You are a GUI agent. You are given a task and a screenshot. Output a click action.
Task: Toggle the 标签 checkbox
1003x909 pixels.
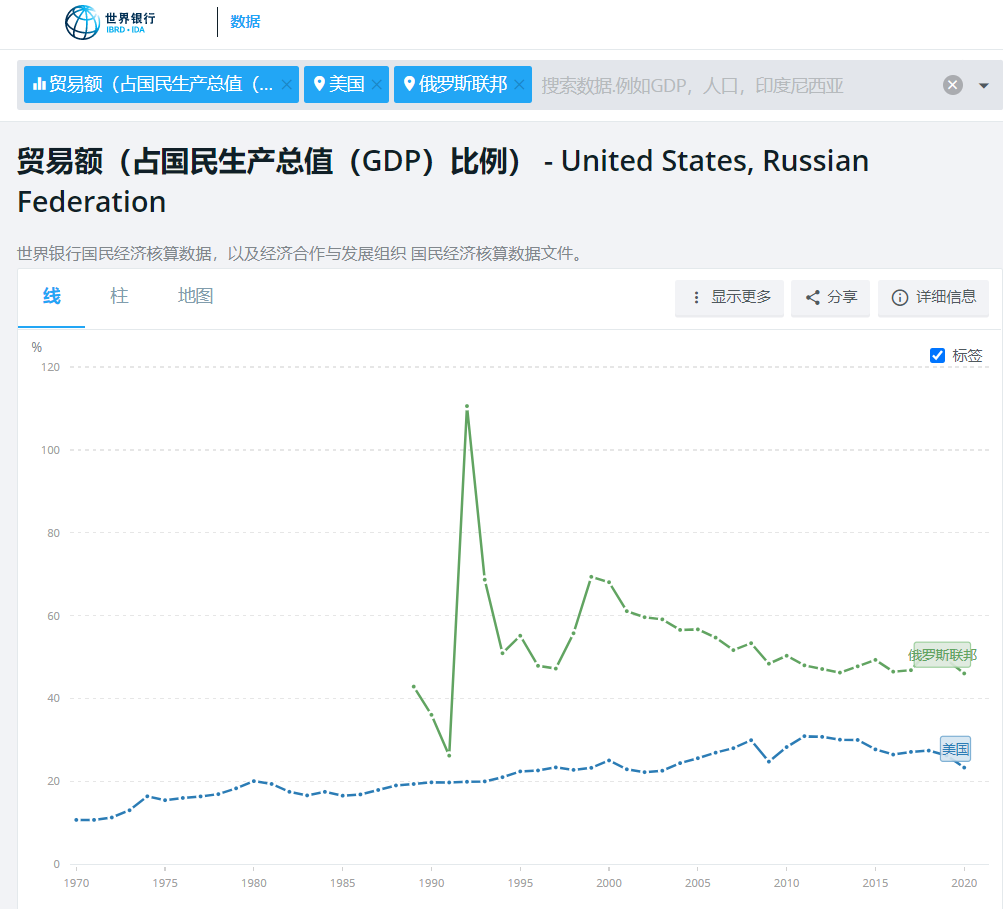pos(937,355)
